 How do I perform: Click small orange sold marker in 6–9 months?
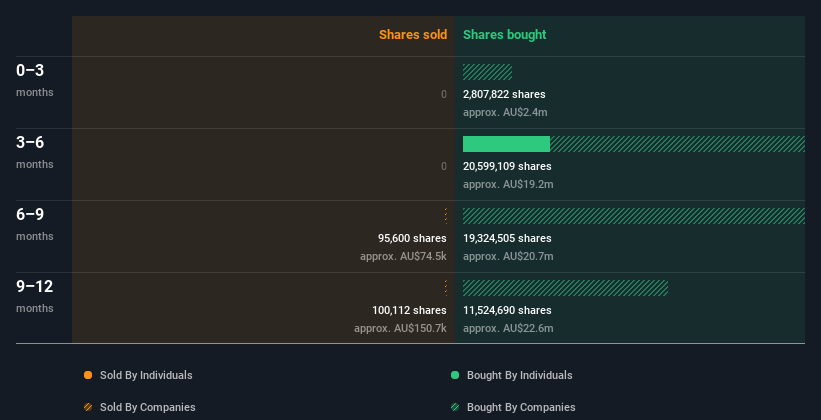pos(446,216)
